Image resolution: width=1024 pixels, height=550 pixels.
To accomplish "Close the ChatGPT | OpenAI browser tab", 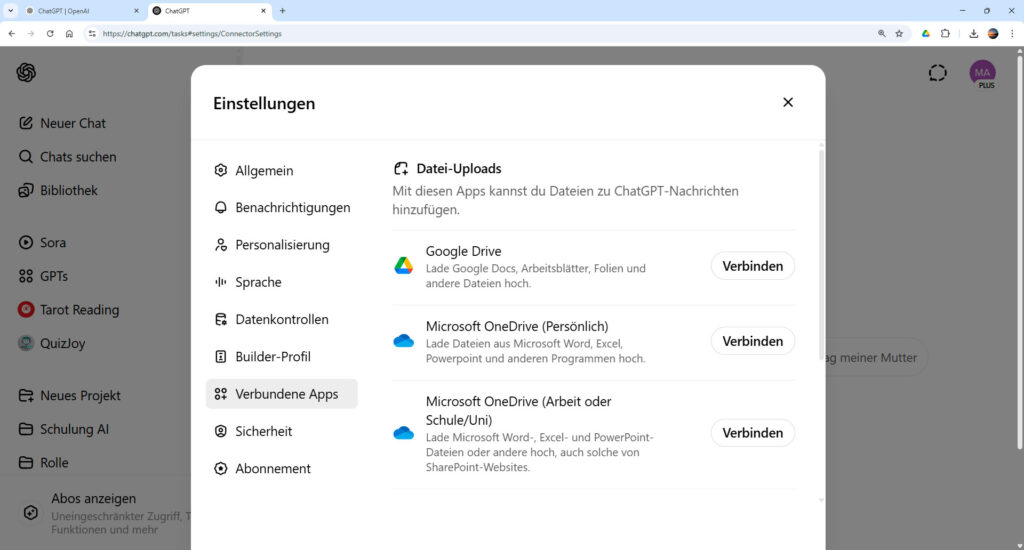I will click(x=136, y=11).
